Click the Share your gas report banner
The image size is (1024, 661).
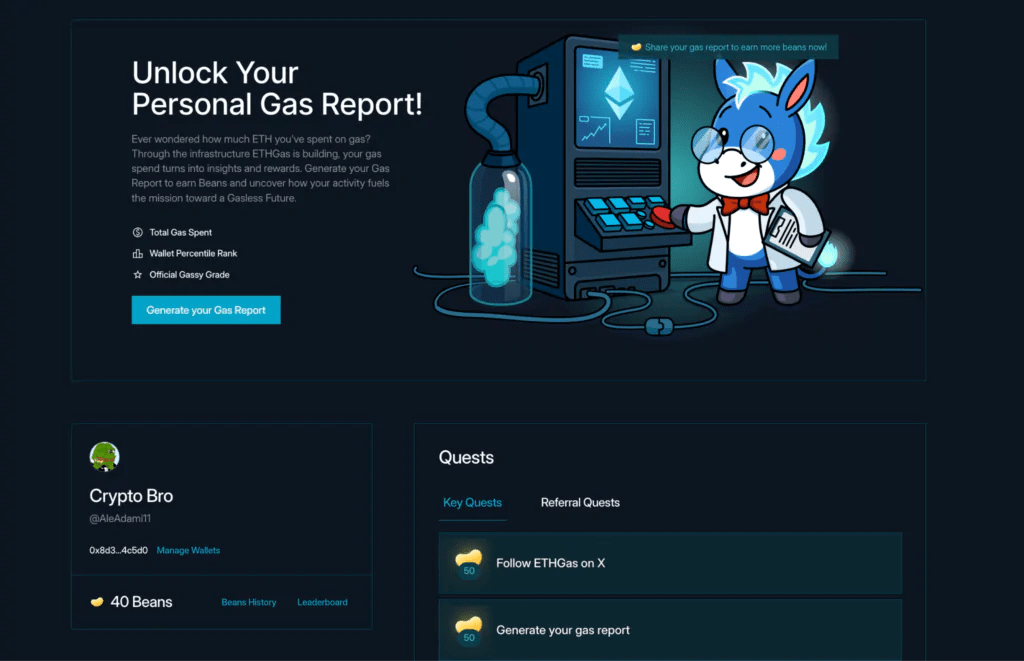pyautogui.click(x=728, y=47)
